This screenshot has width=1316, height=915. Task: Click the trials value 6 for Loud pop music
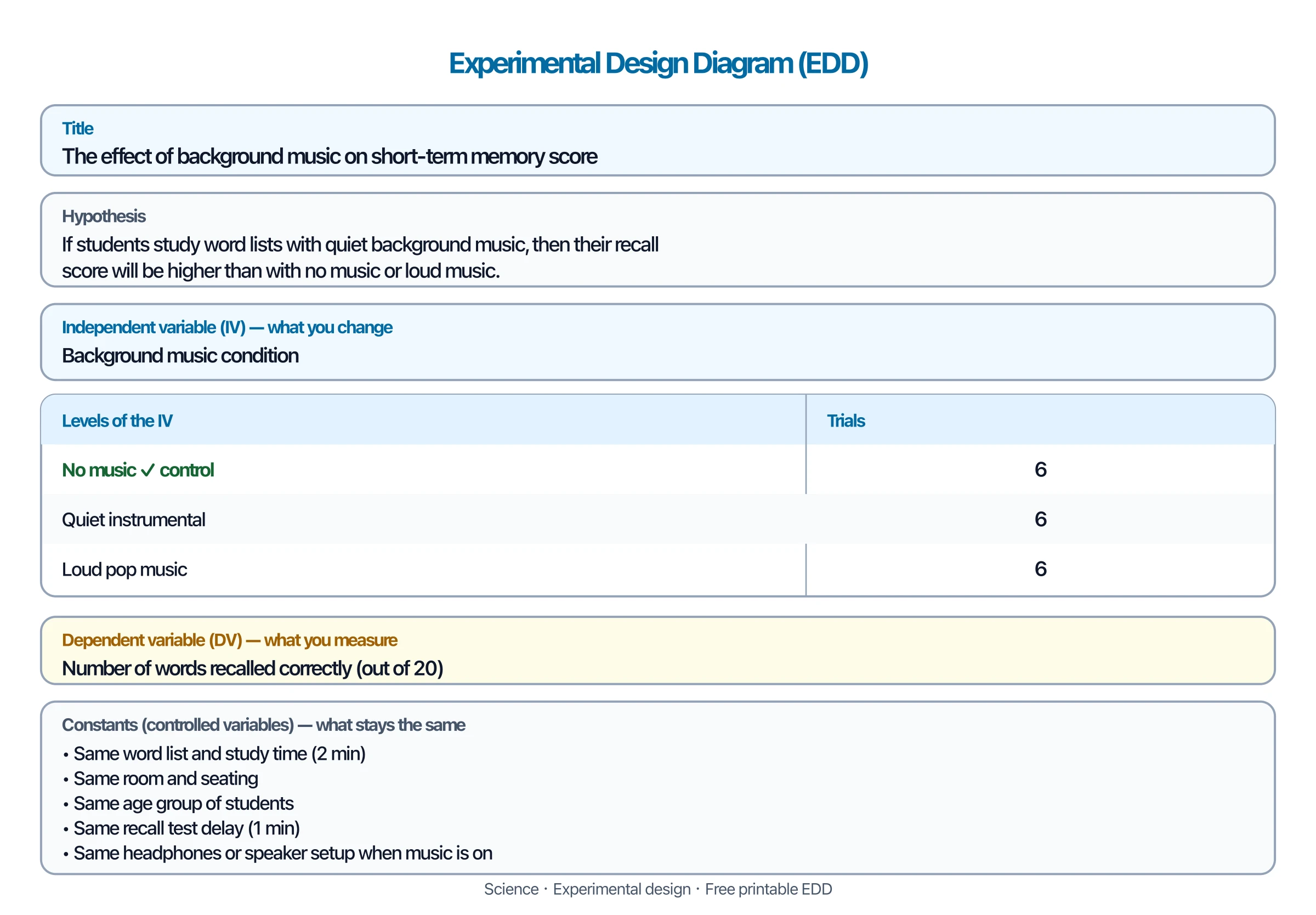[1040, 569]
